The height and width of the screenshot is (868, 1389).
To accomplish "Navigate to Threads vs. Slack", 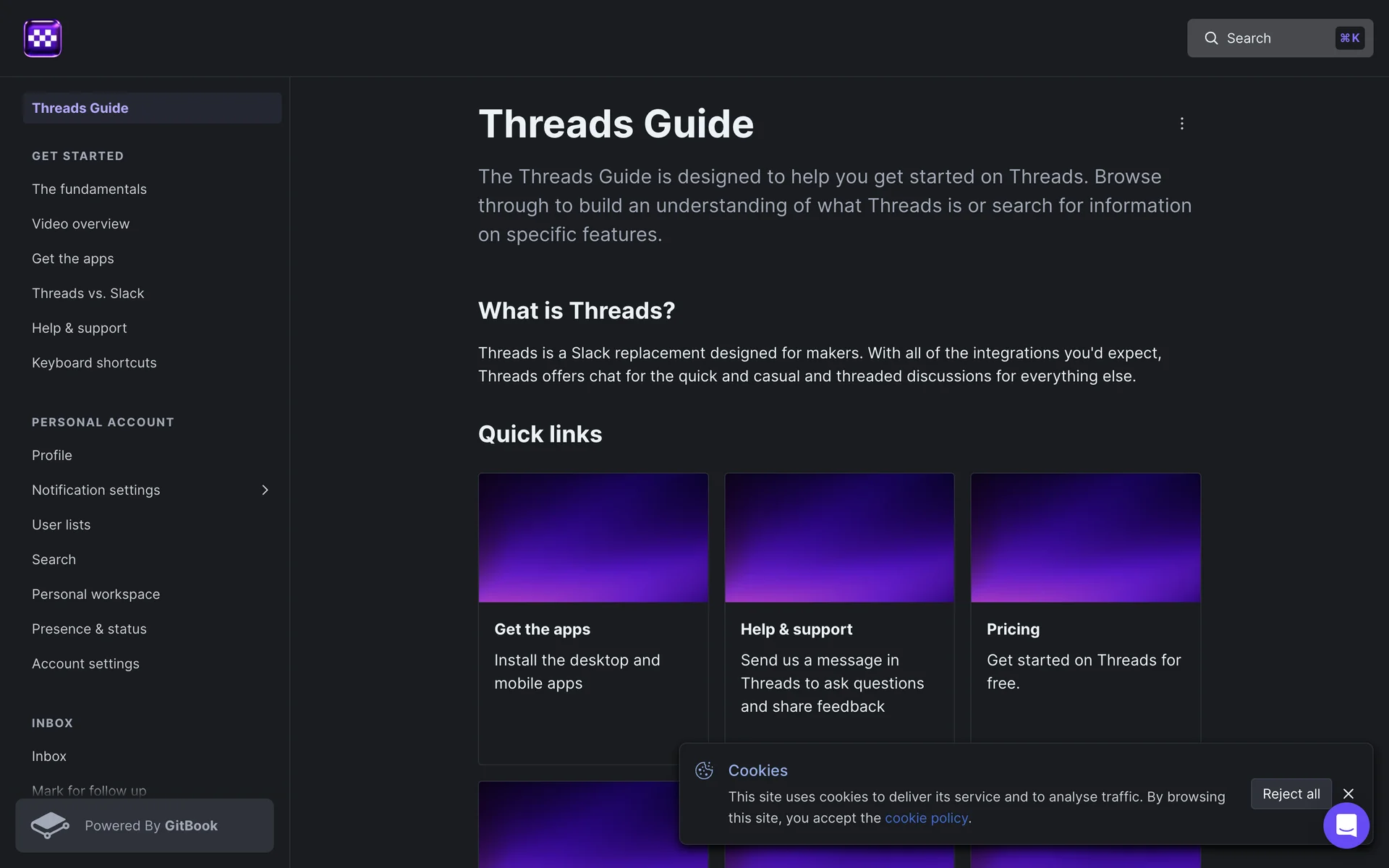I will [x=88, y=293].
